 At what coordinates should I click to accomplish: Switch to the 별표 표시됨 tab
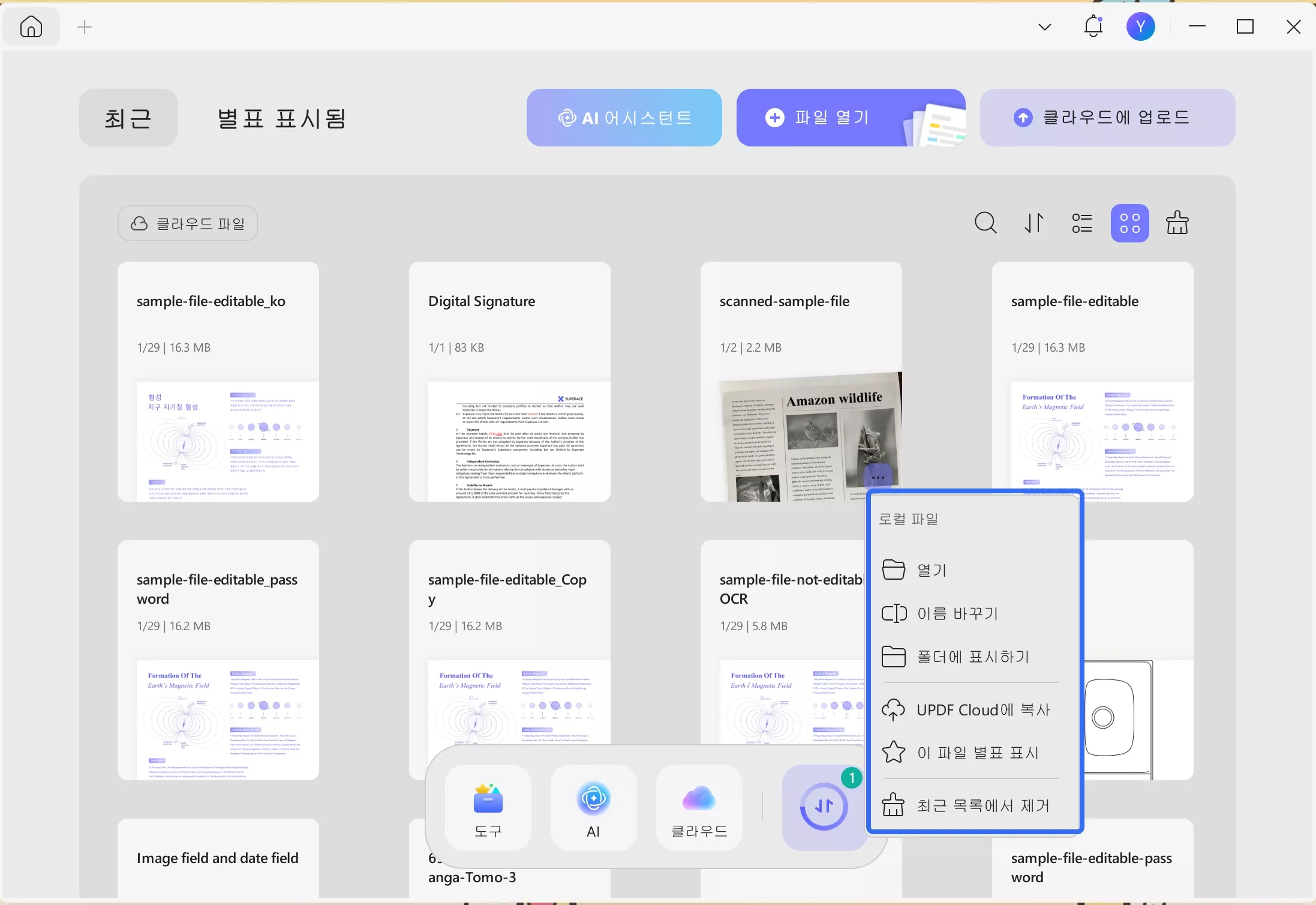coord(282,118)
